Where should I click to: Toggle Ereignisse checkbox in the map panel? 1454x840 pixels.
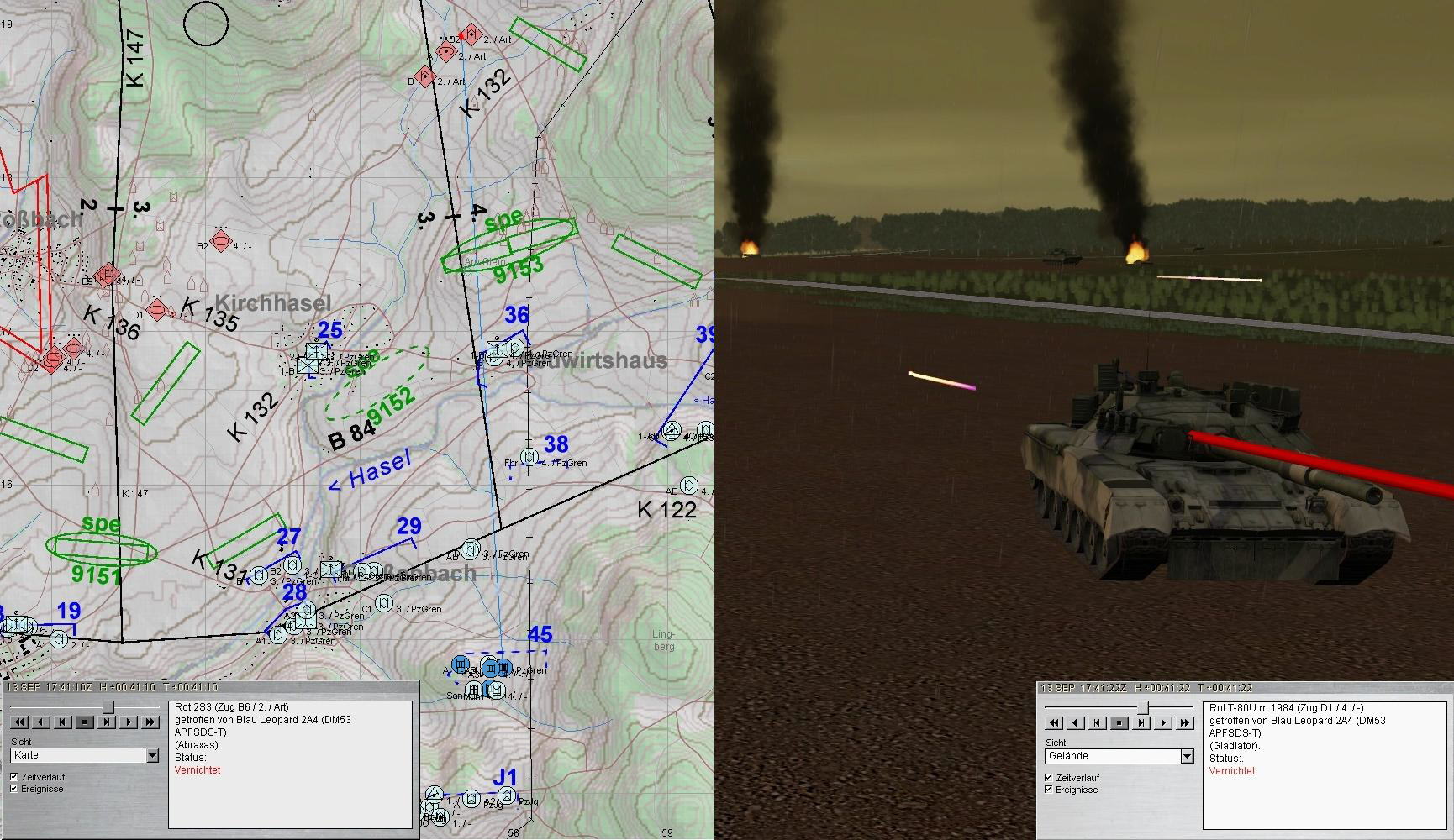click(x=14, y=789)
